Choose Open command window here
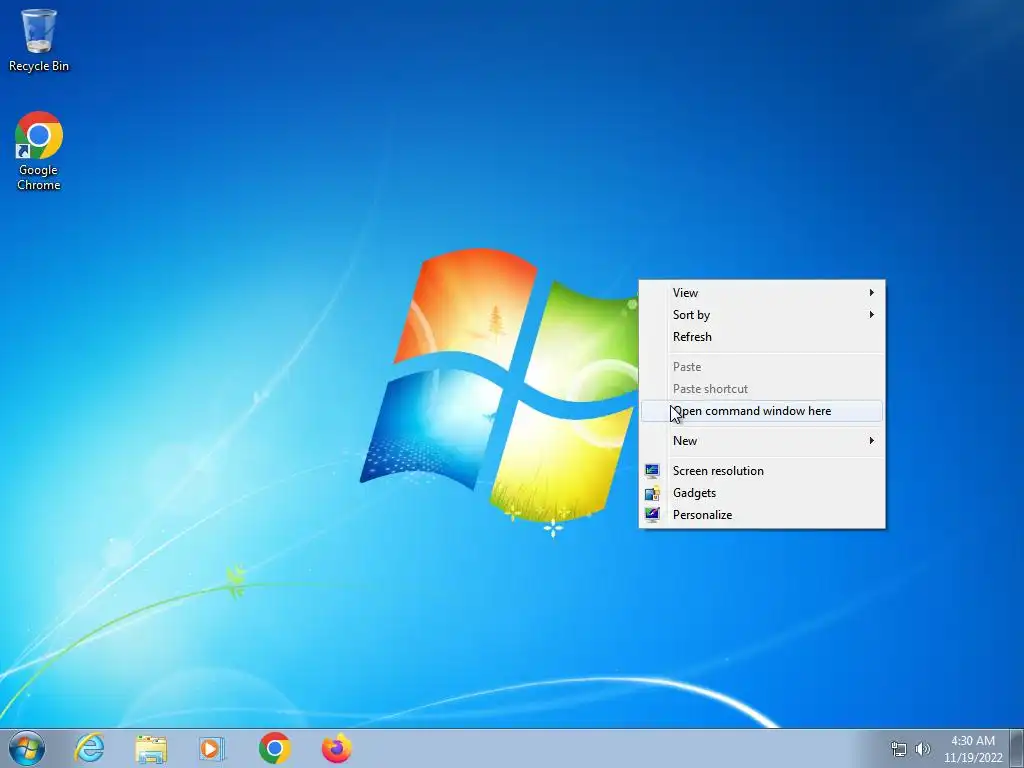 point(761,411)
